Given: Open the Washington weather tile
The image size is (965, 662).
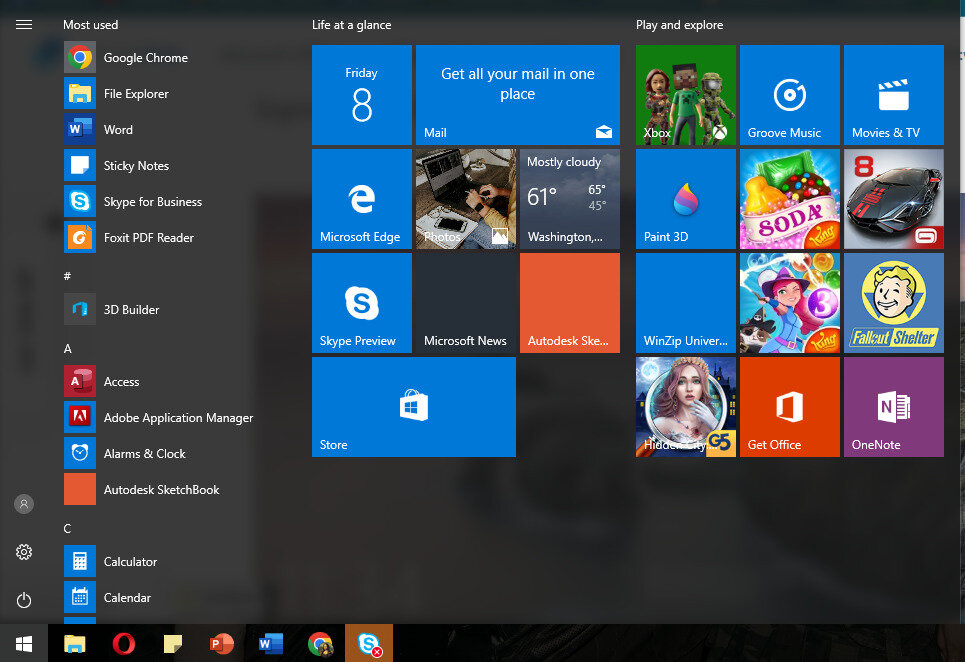Looking at the screenshot, I should [570, 199].
